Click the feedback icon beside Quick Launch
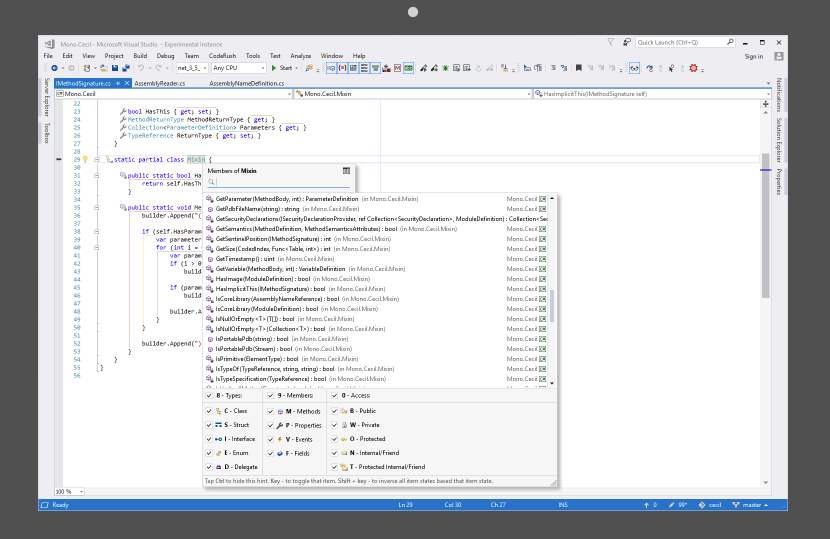Image resolution: width=830 pixels, height=539 pixels. coord(627,42)
